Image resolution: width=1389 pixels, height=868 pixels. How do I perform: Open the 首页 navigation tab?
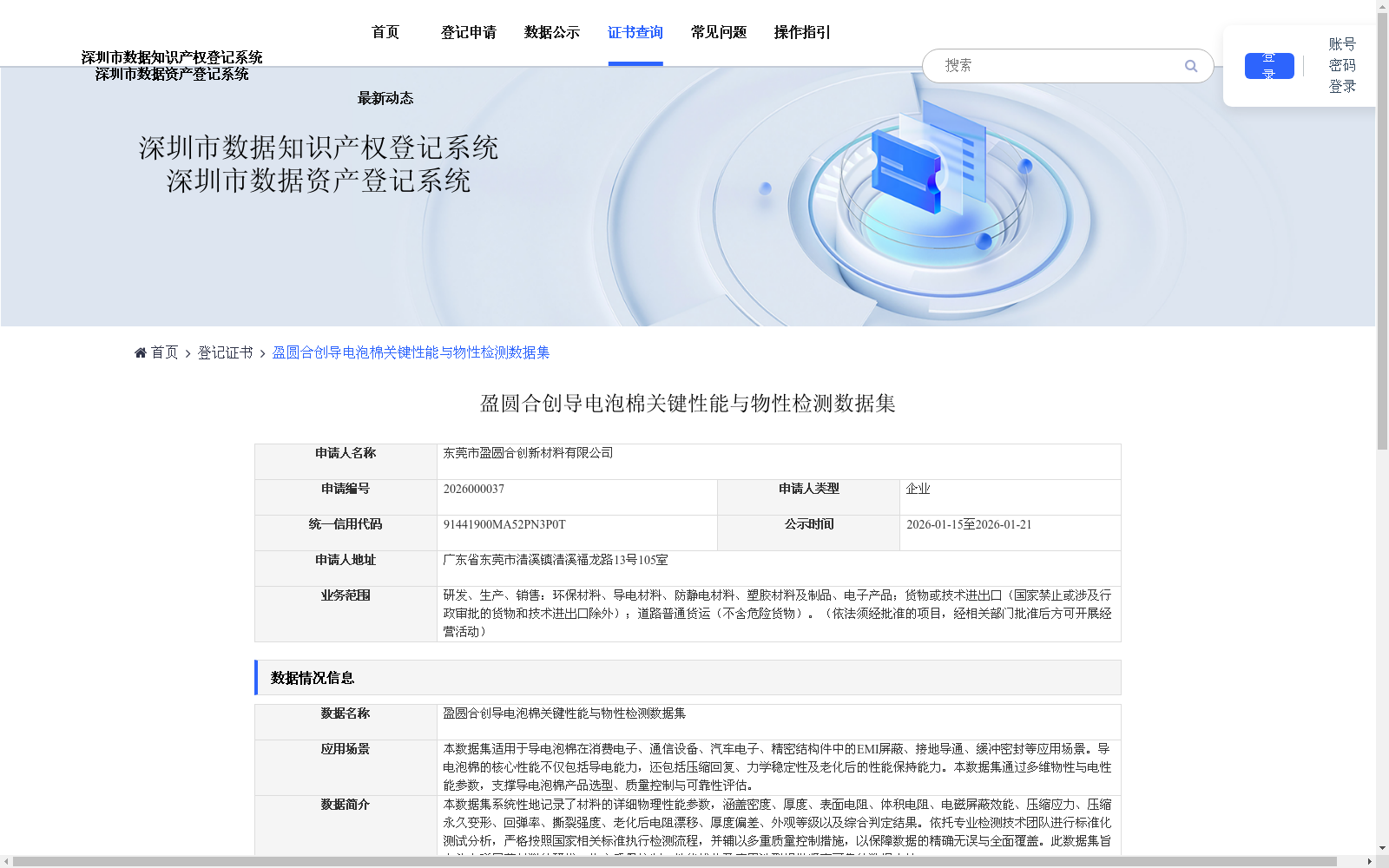click(385, 32)
